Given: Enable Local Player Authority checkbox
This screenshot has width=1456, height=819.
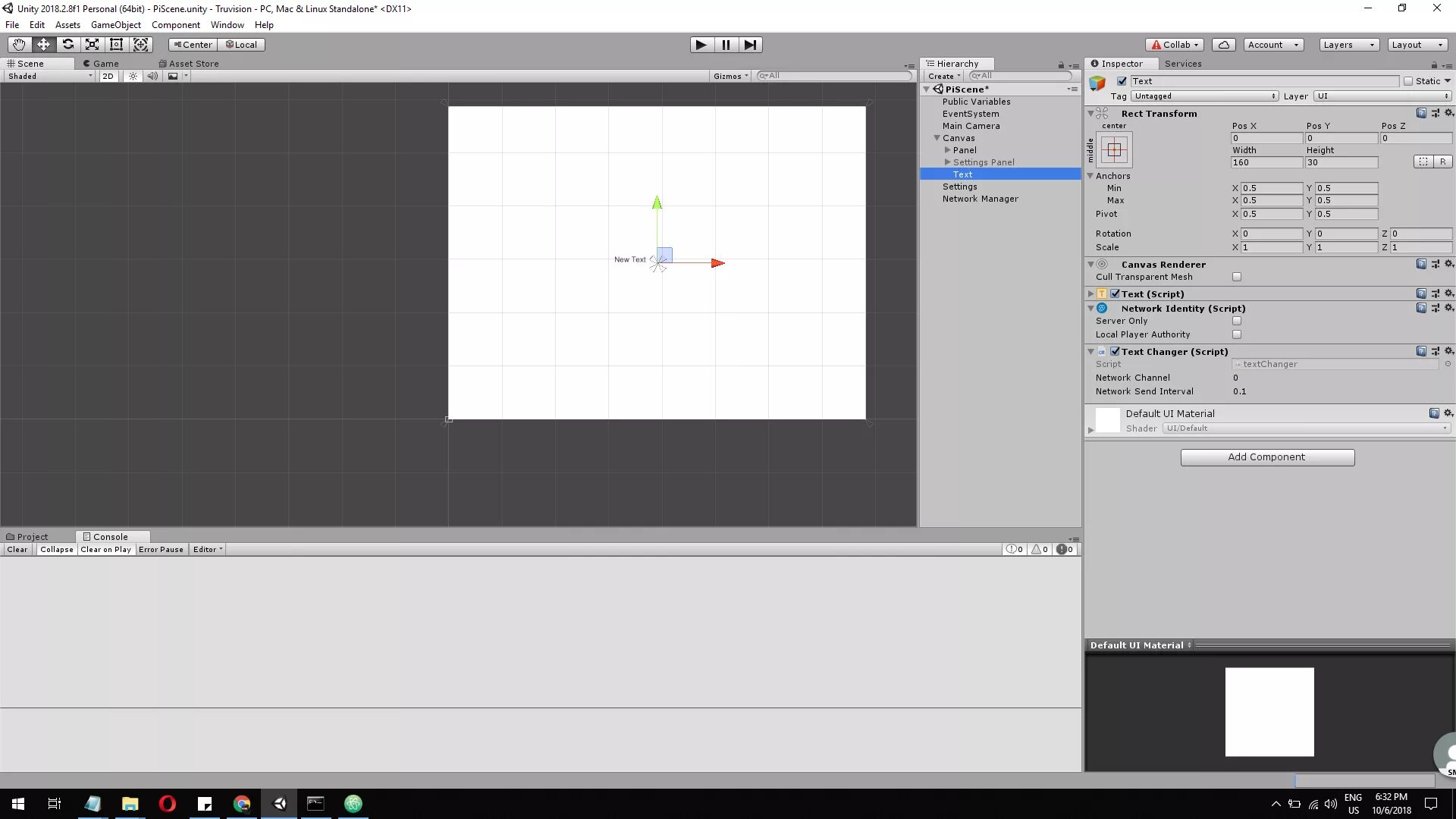Looking at the screenshot, I should coord(1237,334).
